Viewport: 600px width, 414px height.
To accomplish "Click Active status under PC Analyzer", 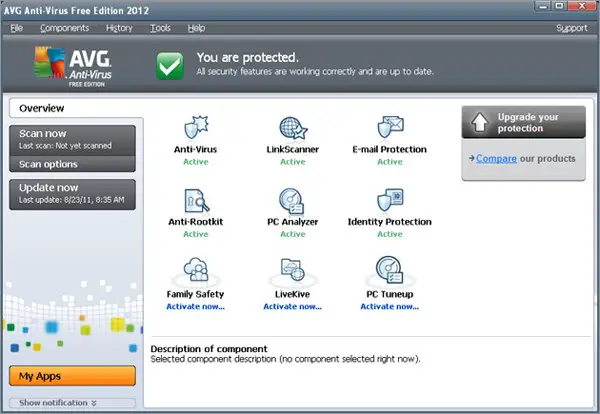I will coord(293,234).
